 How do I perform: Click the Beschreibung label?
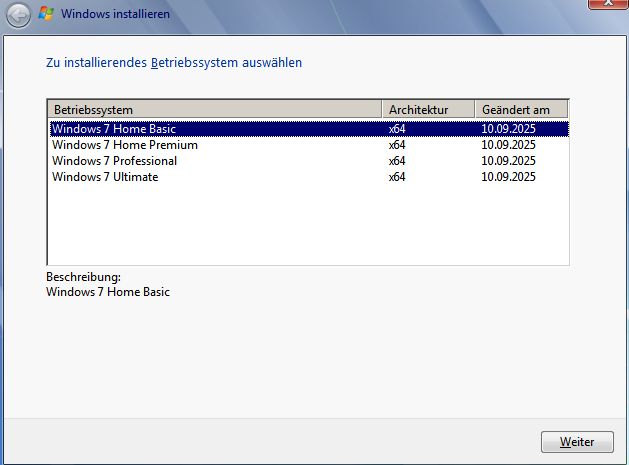(83, 277)
